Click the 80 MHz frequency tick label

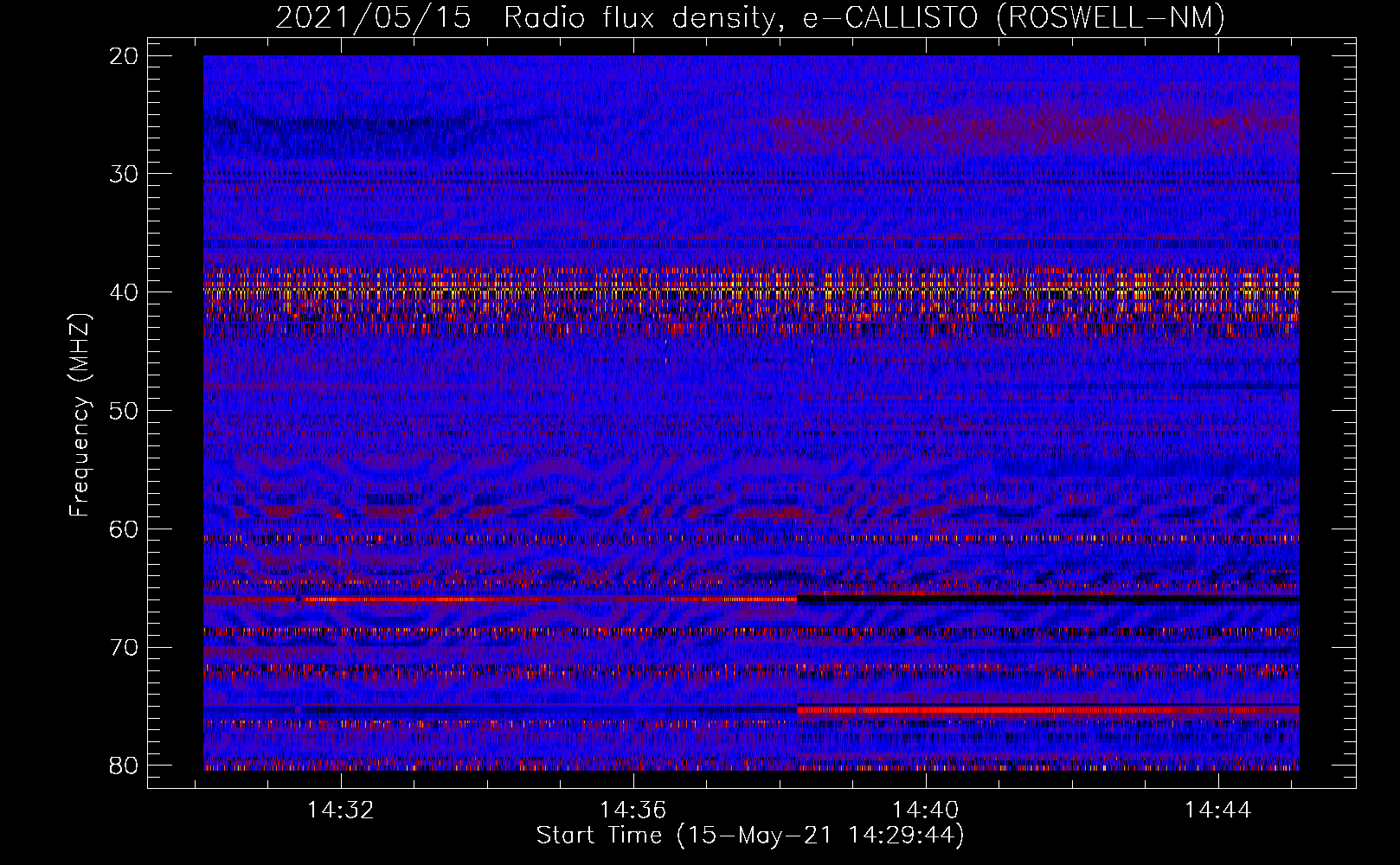(x=124, y=766)
